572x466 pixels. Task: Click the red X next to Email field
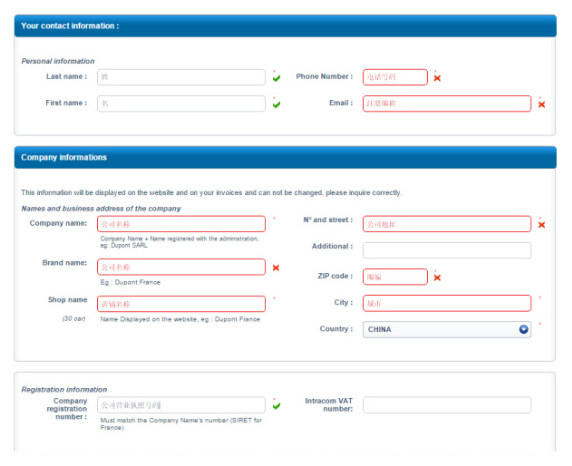point(542,104)
